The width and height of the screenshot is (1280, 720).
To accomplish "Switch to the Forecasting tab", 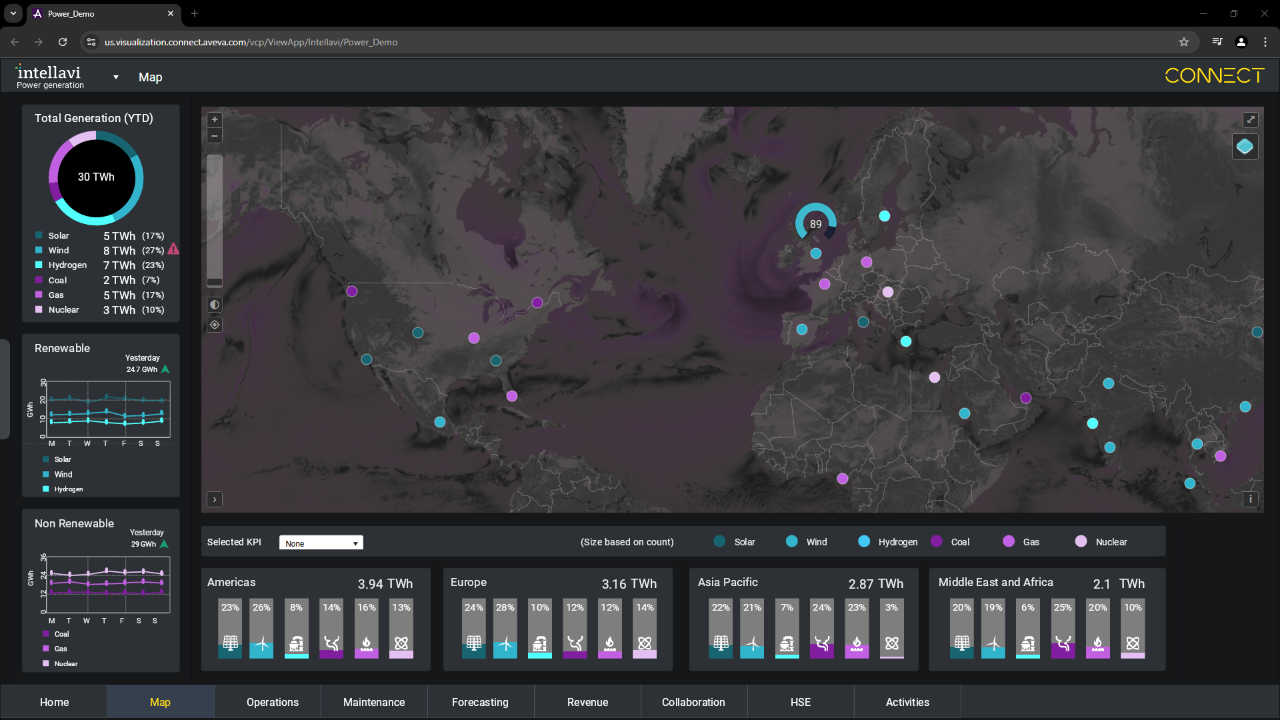I will point(480,702).
